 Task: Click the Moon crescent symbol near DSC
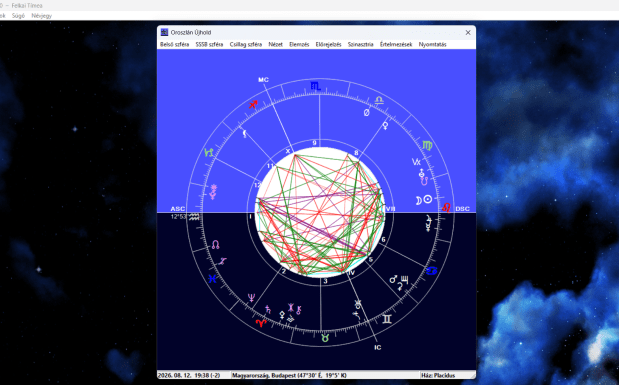click(418, 201)
